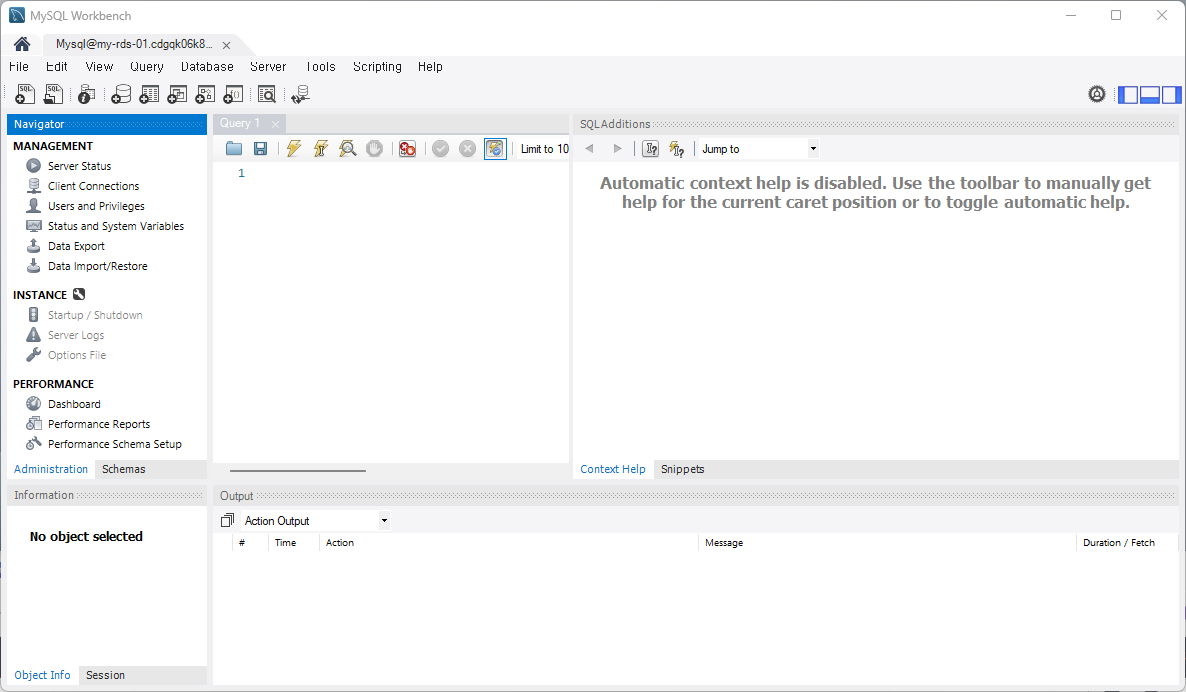
Task: Create a new SQL tab
Action: [25, 94]
